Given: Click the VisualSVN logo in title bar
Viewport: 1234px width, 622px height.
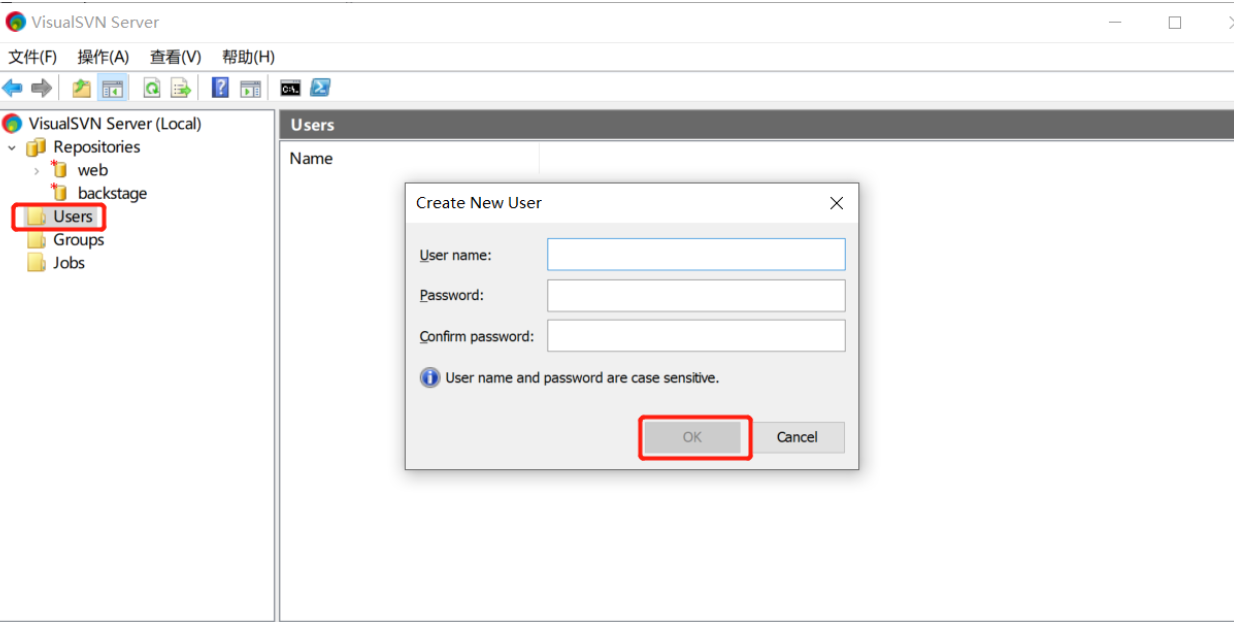Looking at the screenshot, I should pos(15,22).
